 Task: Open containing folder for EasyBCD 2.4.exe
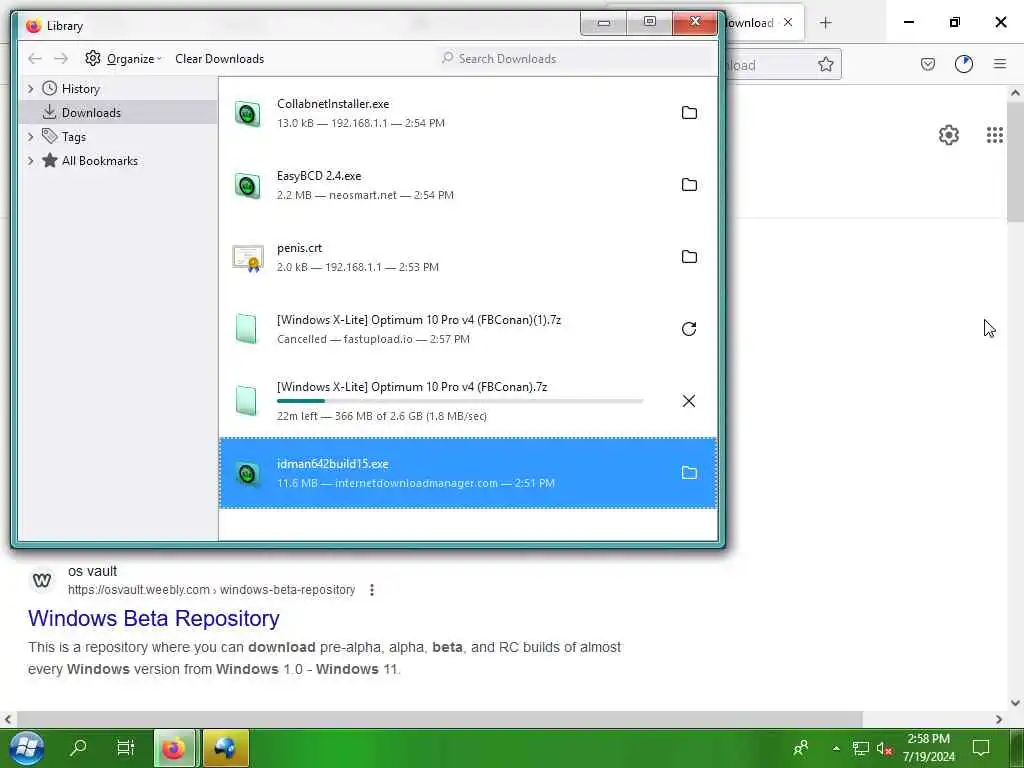pyautogui.click(x=689, y=185)
